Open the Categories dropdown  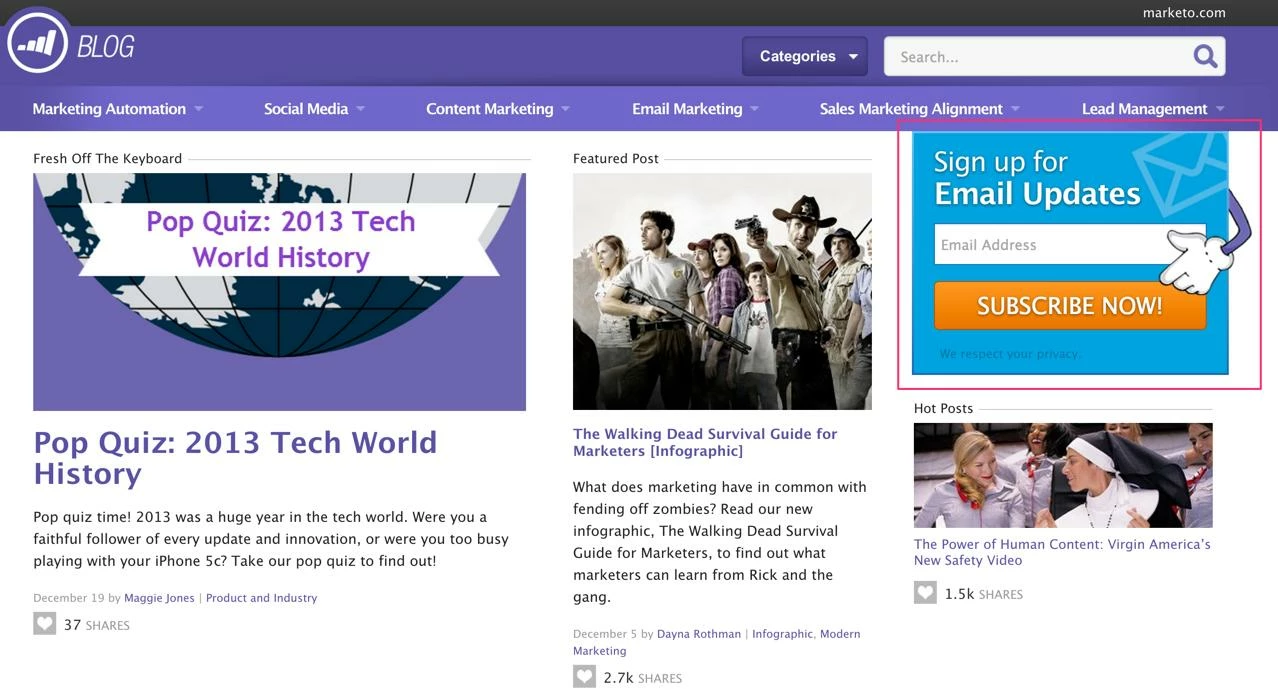pyautogui.click(x=805, y=56)
